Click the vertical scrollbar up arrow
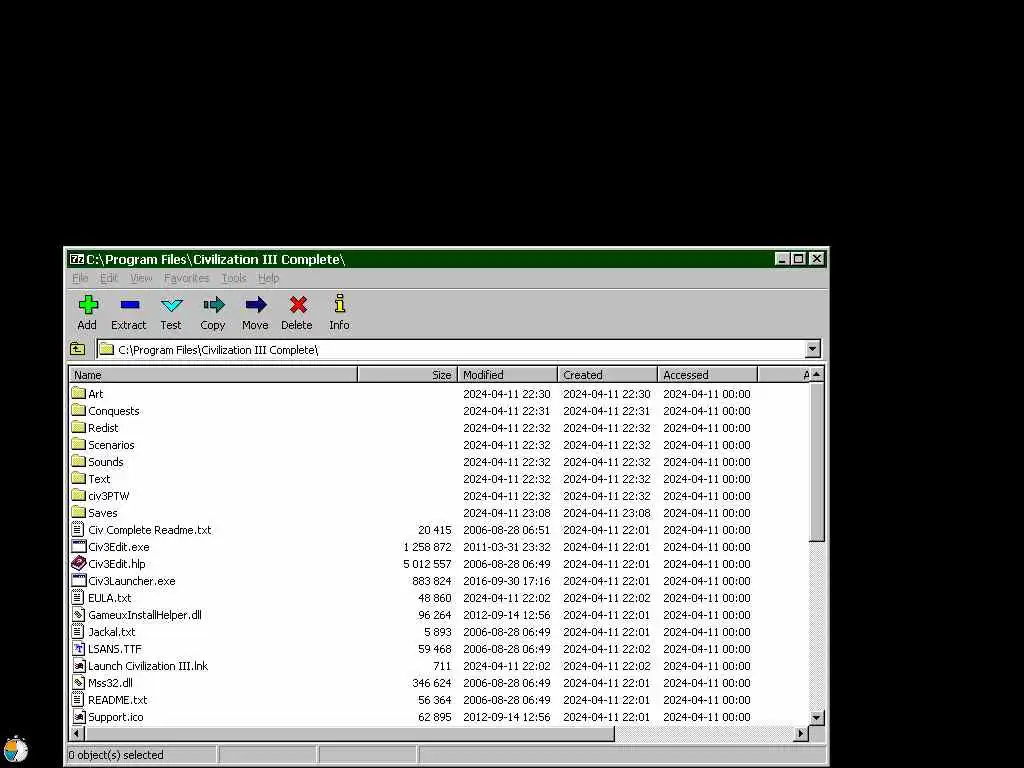Image resolution: width=1024 pixels, height=768 pixels. tap(816, 374)
